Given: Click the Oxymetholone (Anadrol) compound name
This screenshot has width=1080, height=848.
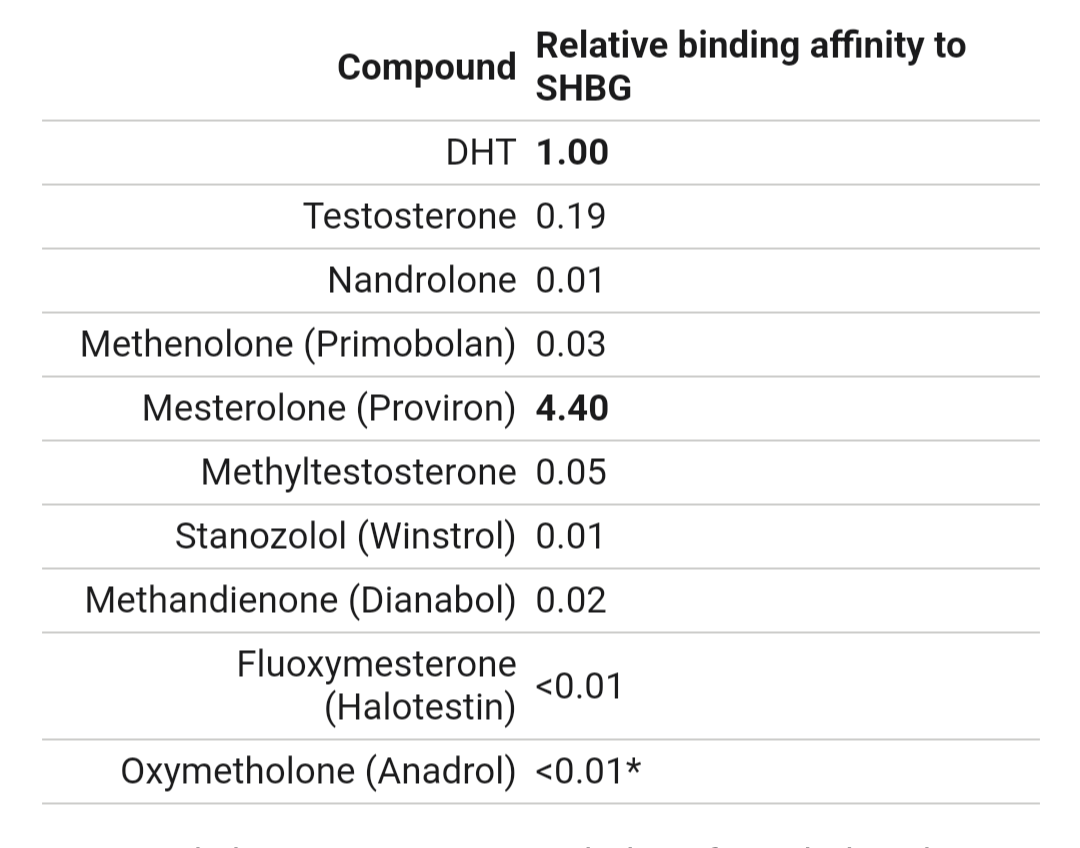Looking at the screenshot, I should 318,771.
